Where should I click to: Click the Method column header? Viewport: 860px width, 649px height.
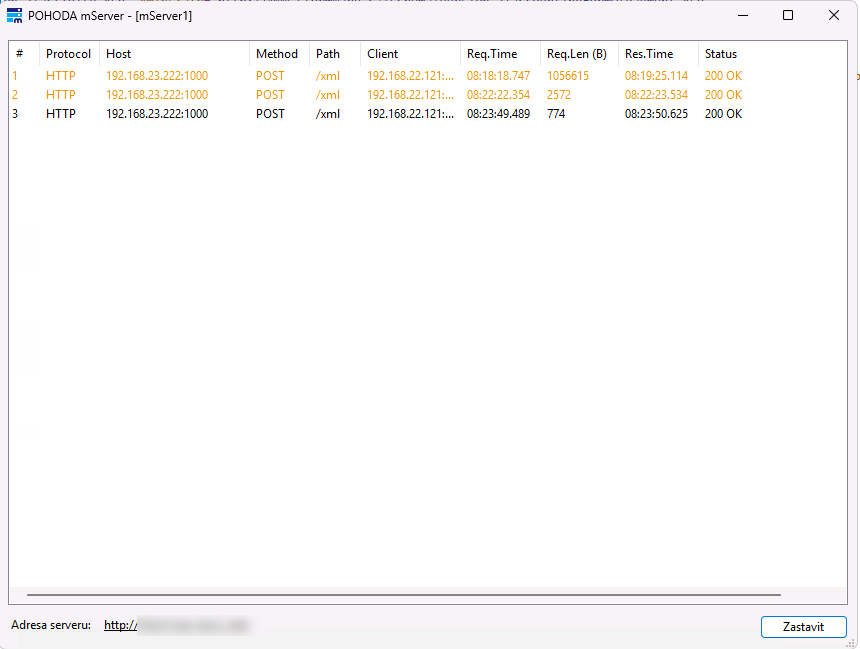pyautogui.click(x=276, y=54)
